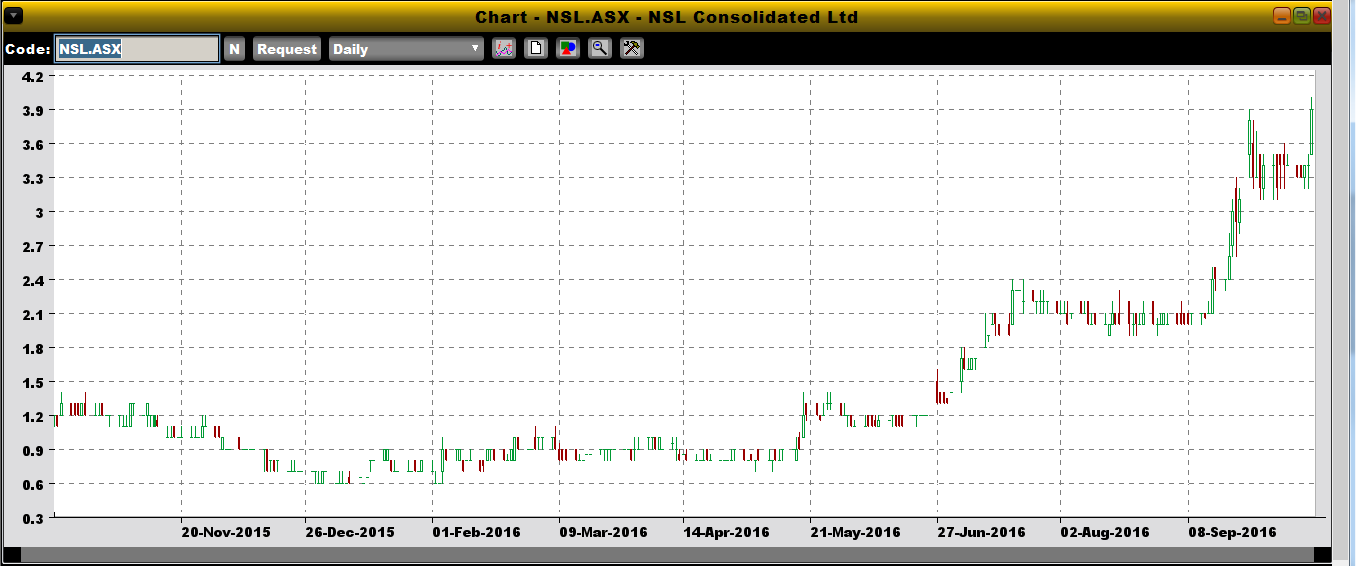Minimize the chart window with orange button
The width and height of the screenshot is (1356, 566).
[x=1282, y=16]
